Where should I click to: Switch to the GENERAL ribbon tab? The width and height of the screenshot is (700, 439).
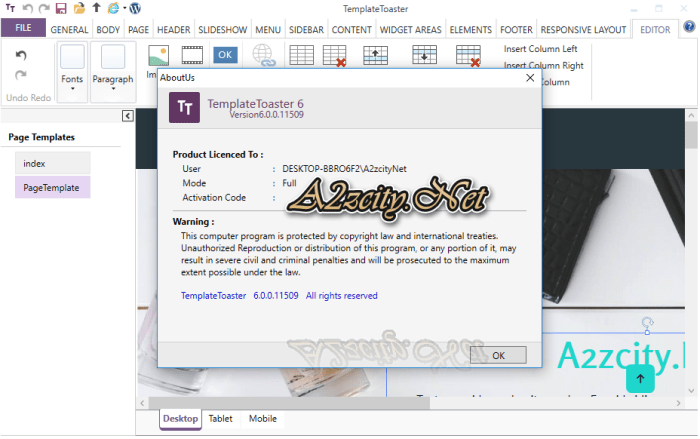pyautogui.click(x=69, y=29)
